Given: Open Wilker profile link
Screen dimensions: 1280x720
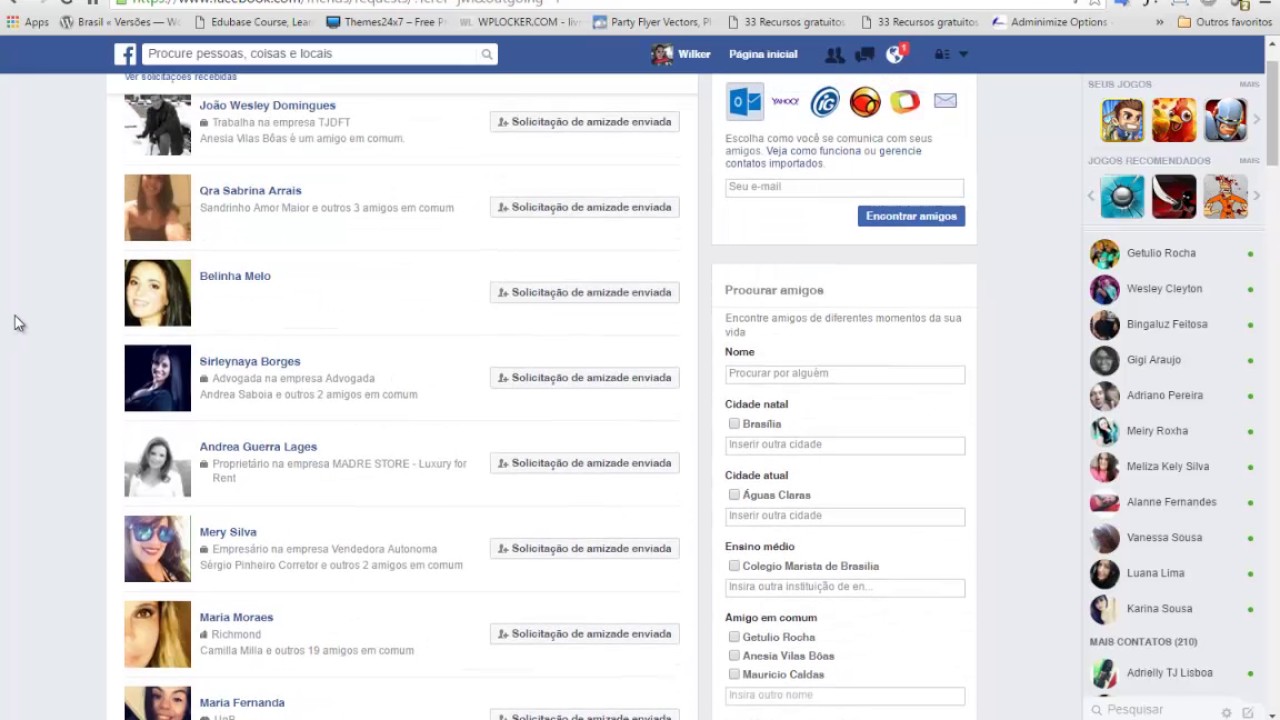Looking at the screenshot, I should tap(694, 54).
